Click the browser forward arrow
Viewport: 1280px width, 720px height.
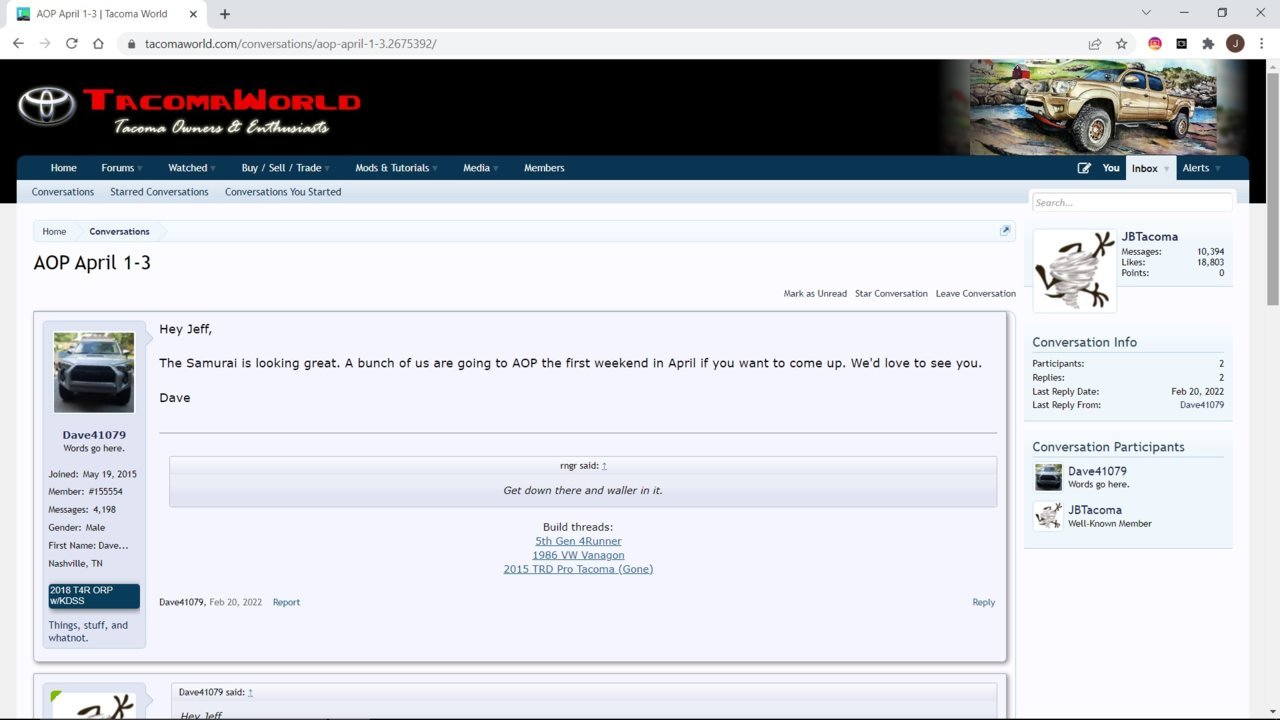click(x=45, y=44)
